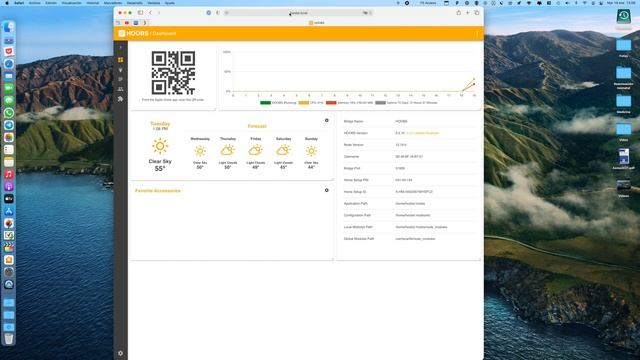The height and width of the screenshot is (360, 640).
Task: Open a new Safari tab with plus
Action: 467,13
